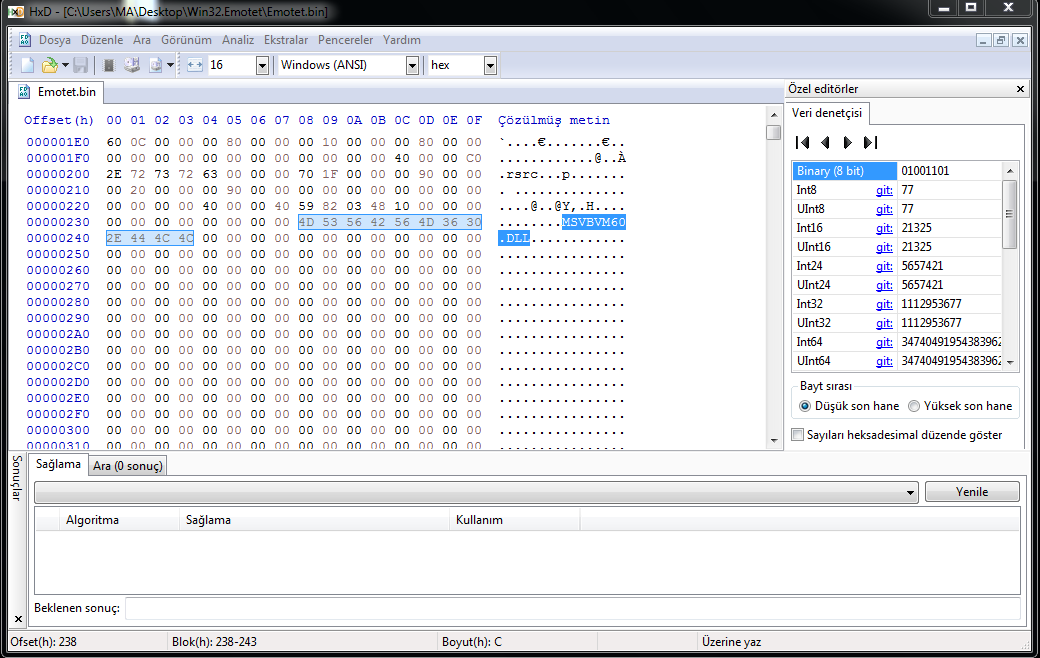Viewport: 1040px width, 658px height.
Task: Open main memory (RAM chip) icon
Action: click(x=109, y=65)
